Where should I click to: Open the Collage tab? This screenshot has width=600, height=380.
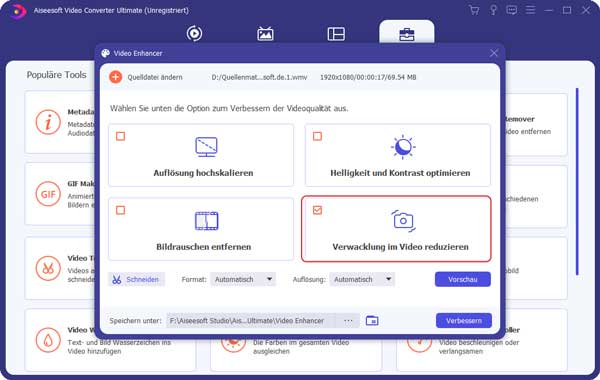[336, 34]
